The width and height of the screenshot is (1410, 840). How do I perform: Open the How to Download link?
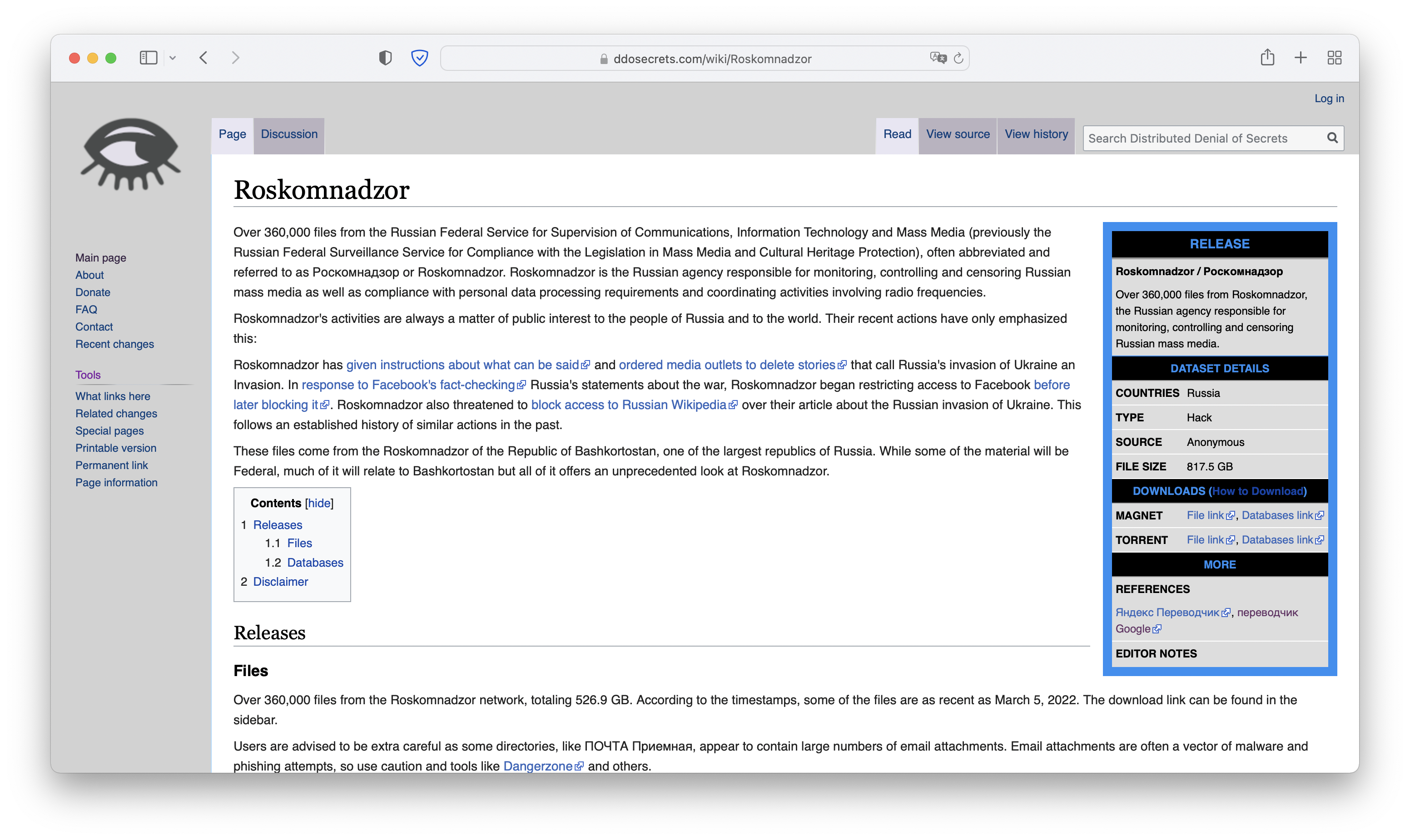[1257, 491]
